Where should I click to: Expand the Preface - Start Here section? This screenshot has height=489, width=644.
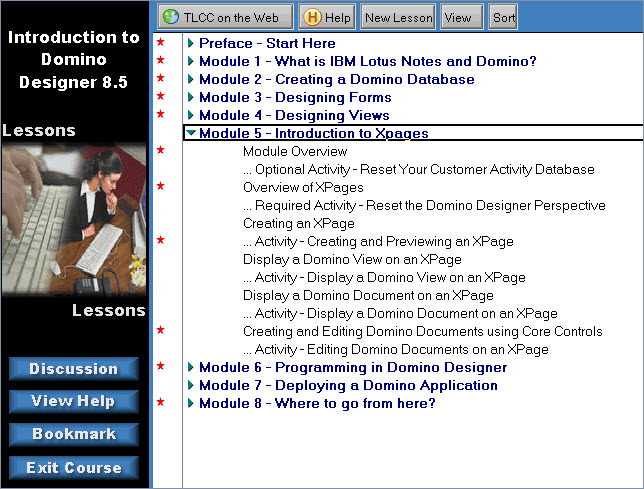pyautogui.click(x=191, y=43)
